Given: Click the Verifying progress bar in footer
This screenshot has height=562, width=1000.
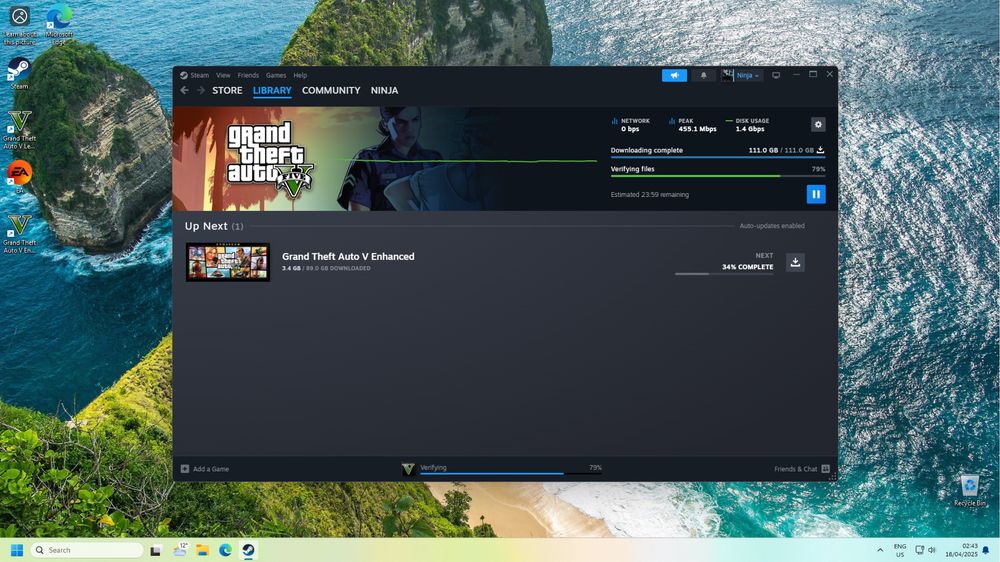Looking at the screenshot, I should 510,473.
